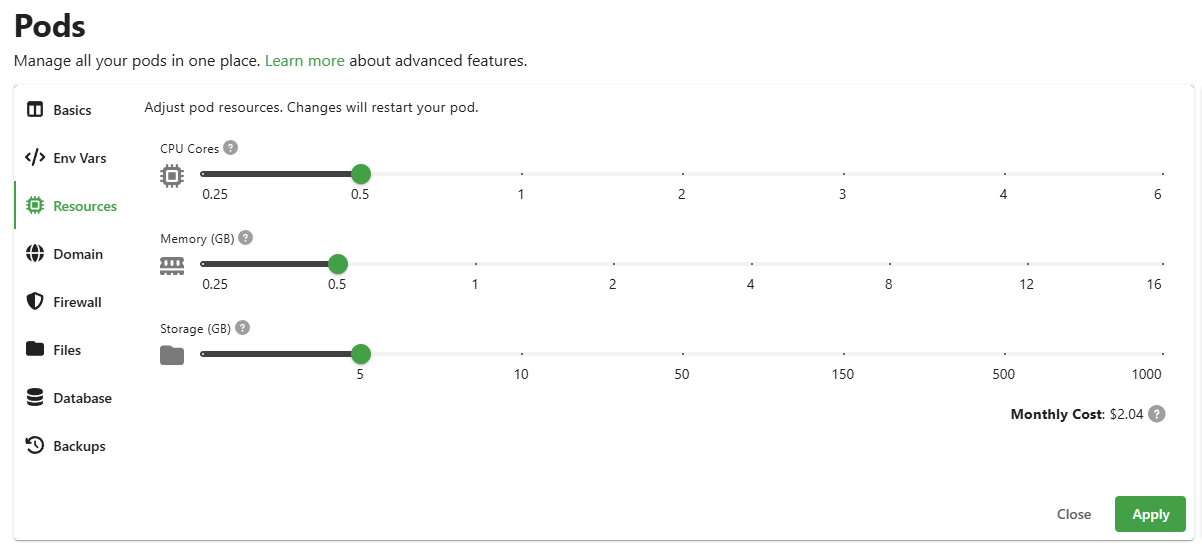The width and height of the screenshot is (1202, 559).
Task: Click the storage folder icon beside slider
Action: tap(172, 355)
